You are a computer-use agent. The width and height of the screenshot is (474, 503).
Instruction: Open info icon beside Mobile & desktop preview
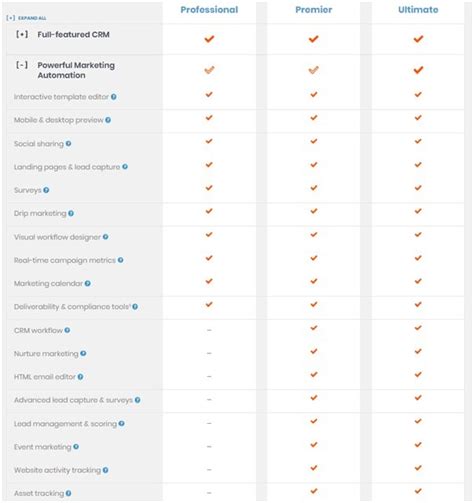coord(108,120)
